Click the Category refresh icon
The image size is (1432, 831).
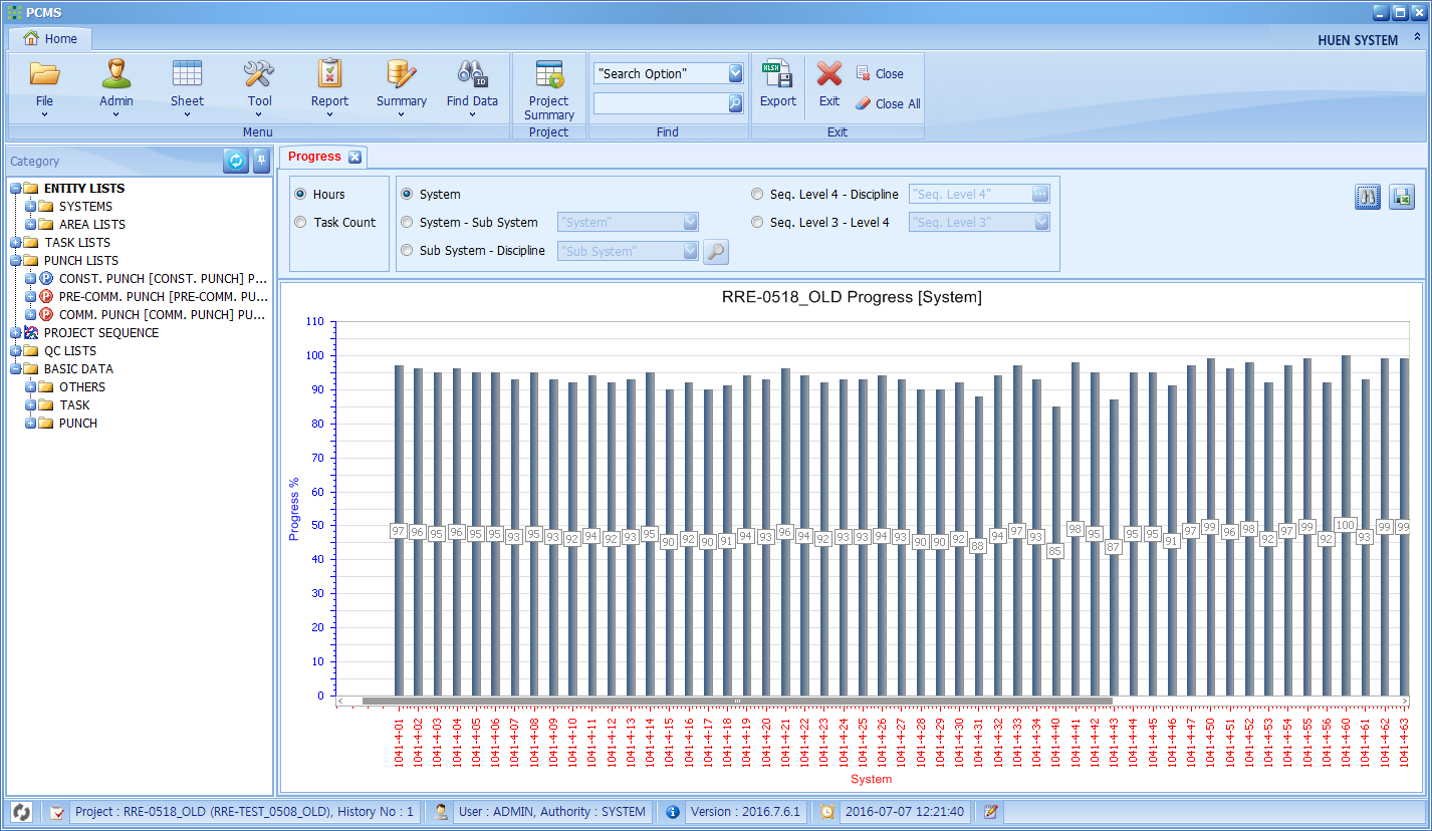[236, 161]
